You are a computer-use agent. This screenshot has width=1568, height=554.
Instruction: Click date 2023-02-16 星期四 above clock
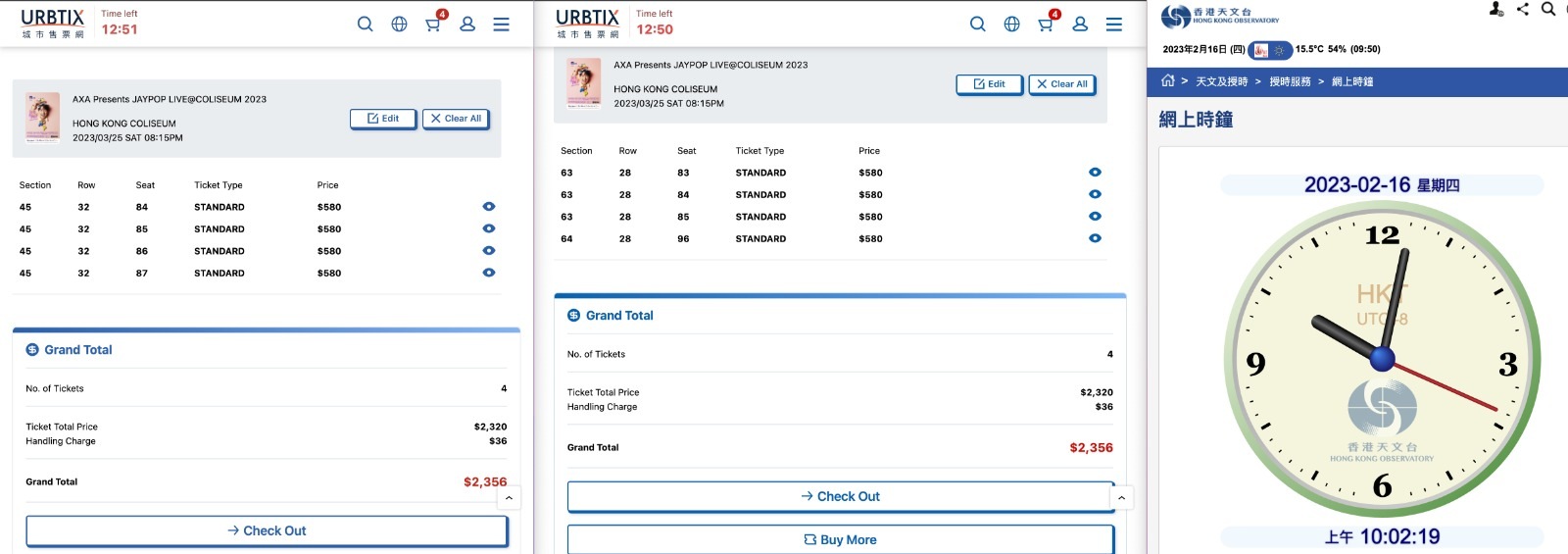[1382, 184]
